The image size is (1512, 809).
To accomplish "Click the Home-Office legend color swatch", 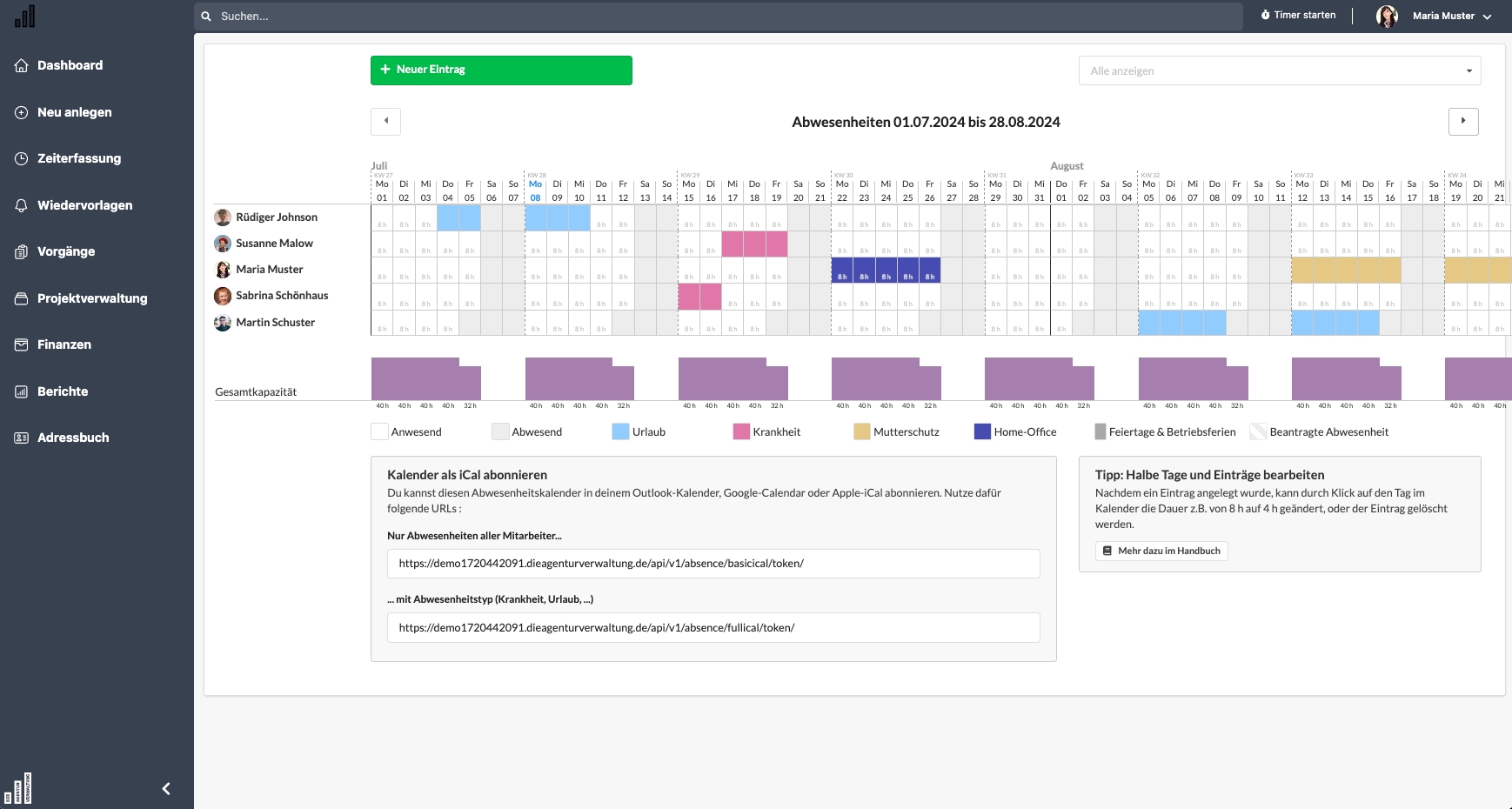I will 982,431.
